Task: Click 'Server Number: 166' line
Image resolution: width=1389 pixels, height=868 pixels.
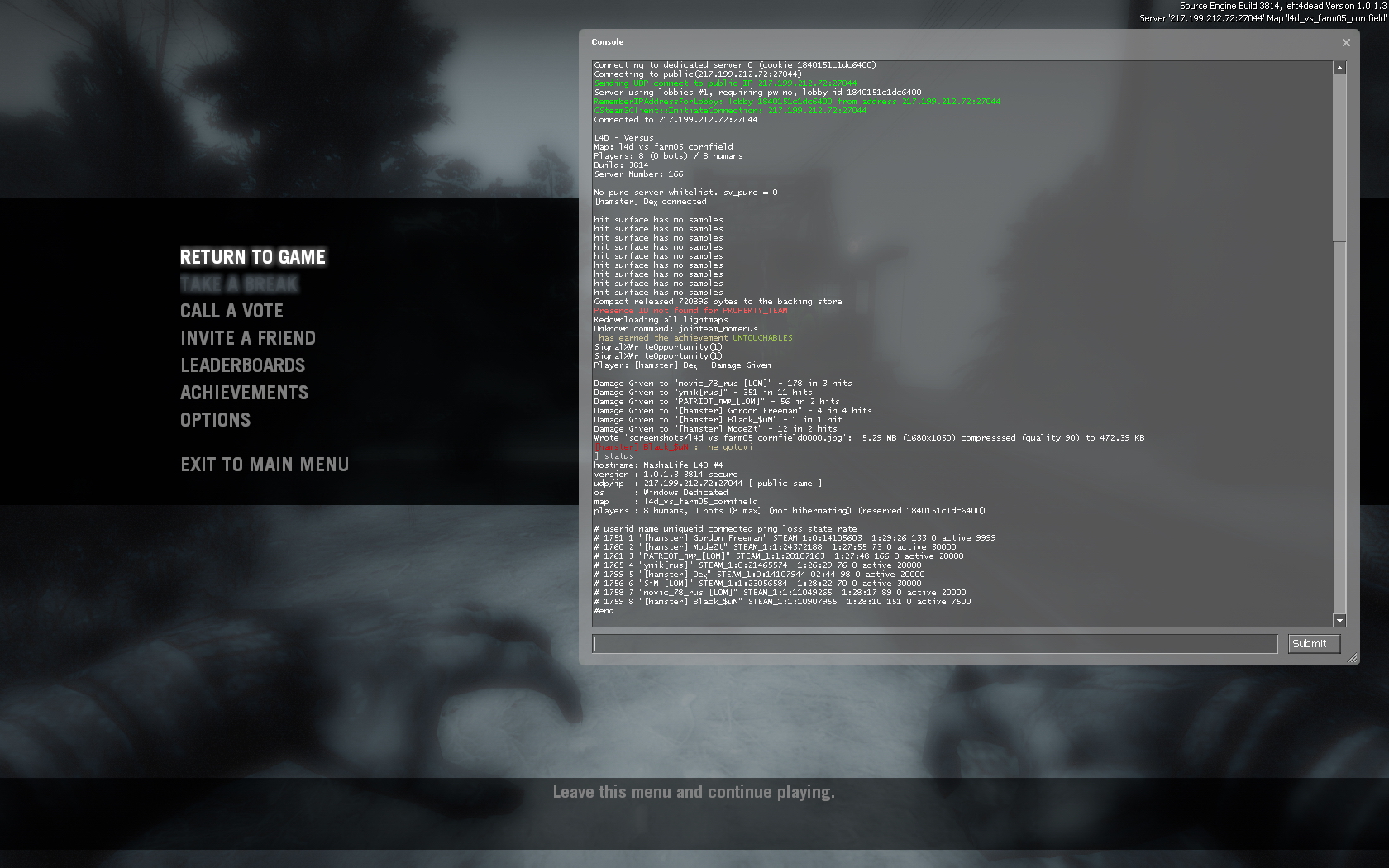Action: (x=638, y=174)
